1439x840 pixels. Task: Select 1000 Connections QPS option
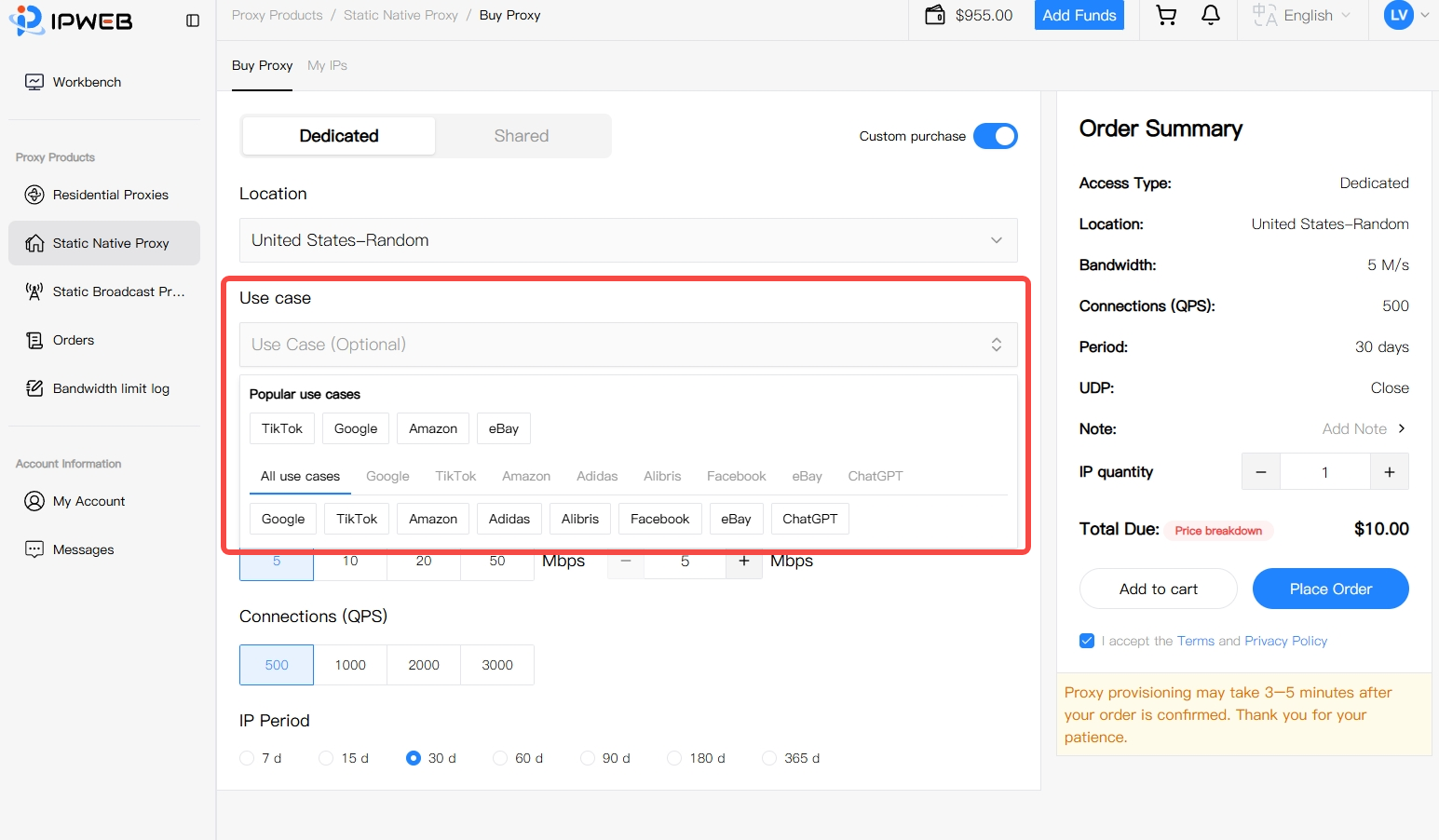tap(350, 665)
